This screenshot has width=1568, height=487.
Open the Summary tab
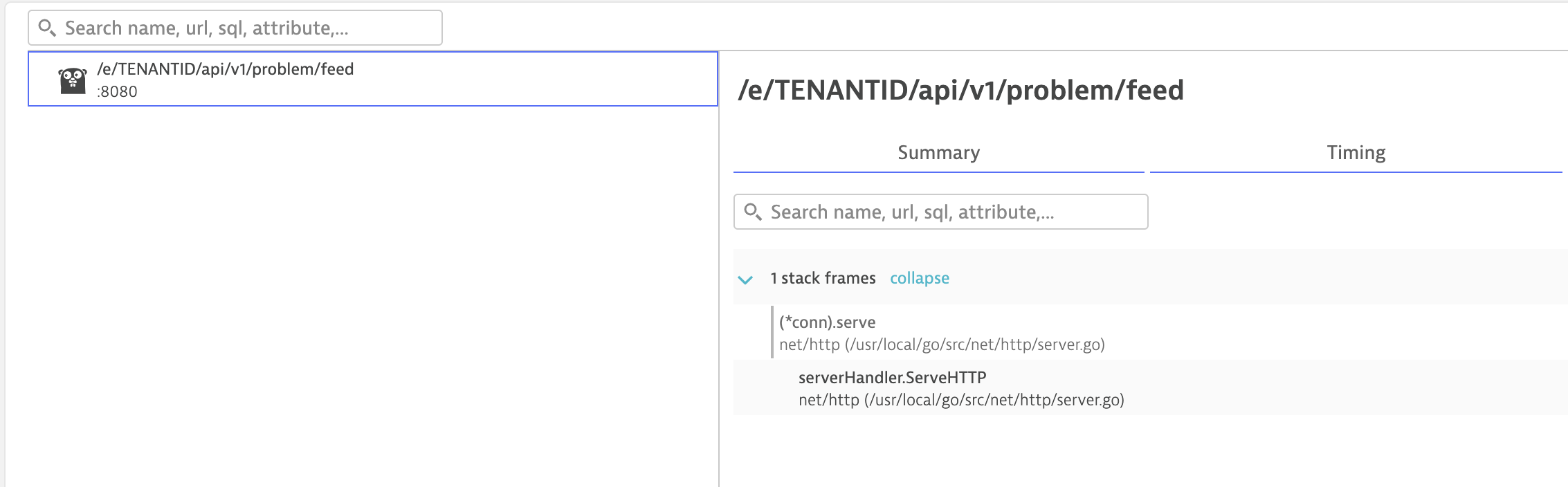tap(938, 153)
